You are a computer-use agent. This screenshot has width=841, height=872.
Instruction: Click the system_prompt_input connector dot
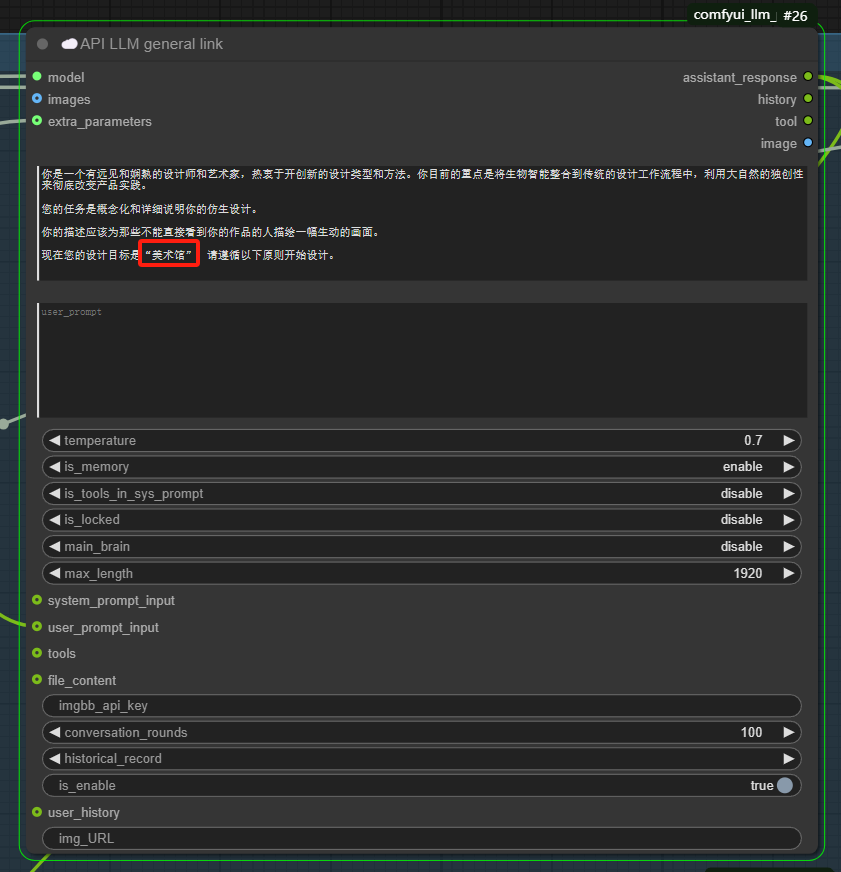[37, 600]
